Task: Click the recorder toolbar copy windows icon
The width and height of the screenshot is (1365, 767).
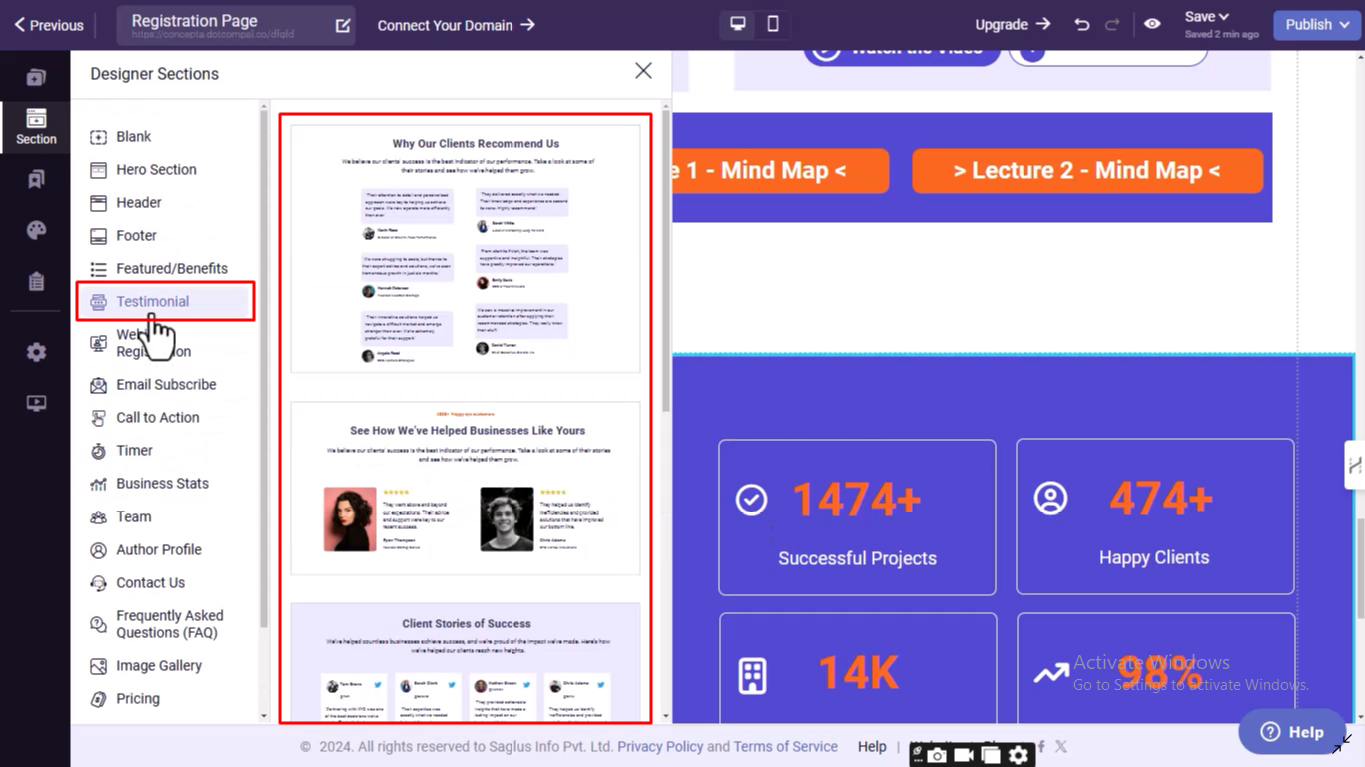Action: 991,755
